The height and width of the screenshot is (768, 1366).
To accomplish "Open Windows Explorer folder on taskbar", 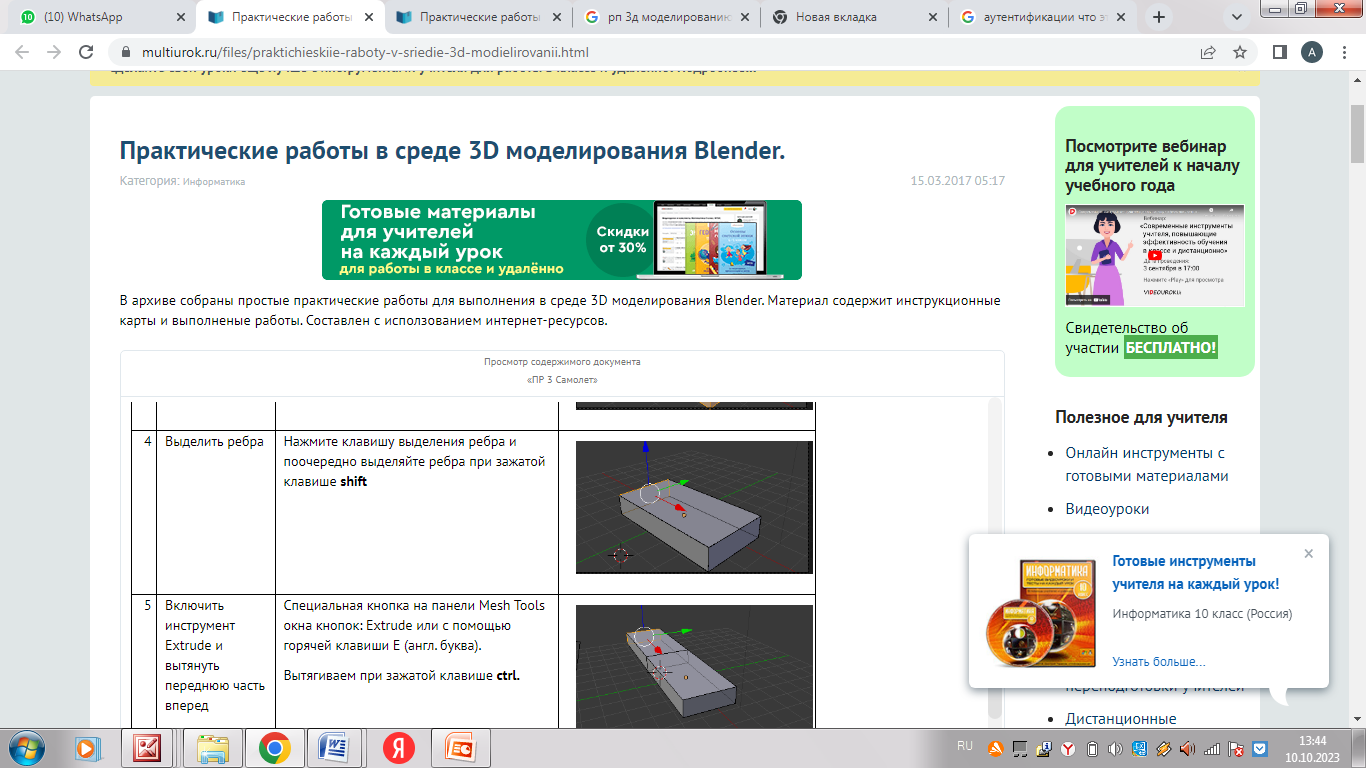I will point(213,747).
